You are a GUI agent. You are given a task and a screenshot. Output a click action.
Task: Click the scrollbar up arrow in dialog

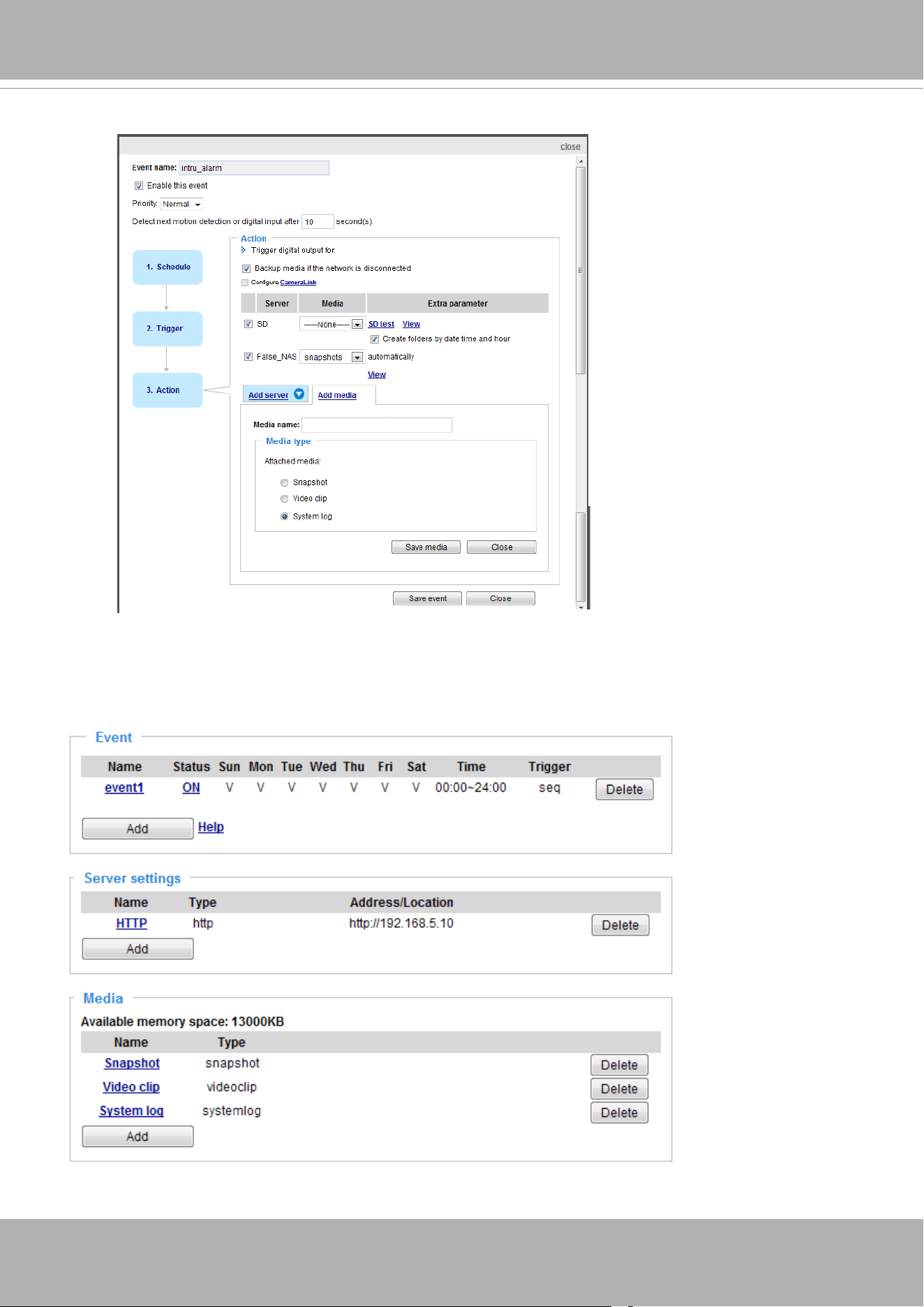point(581,161)
